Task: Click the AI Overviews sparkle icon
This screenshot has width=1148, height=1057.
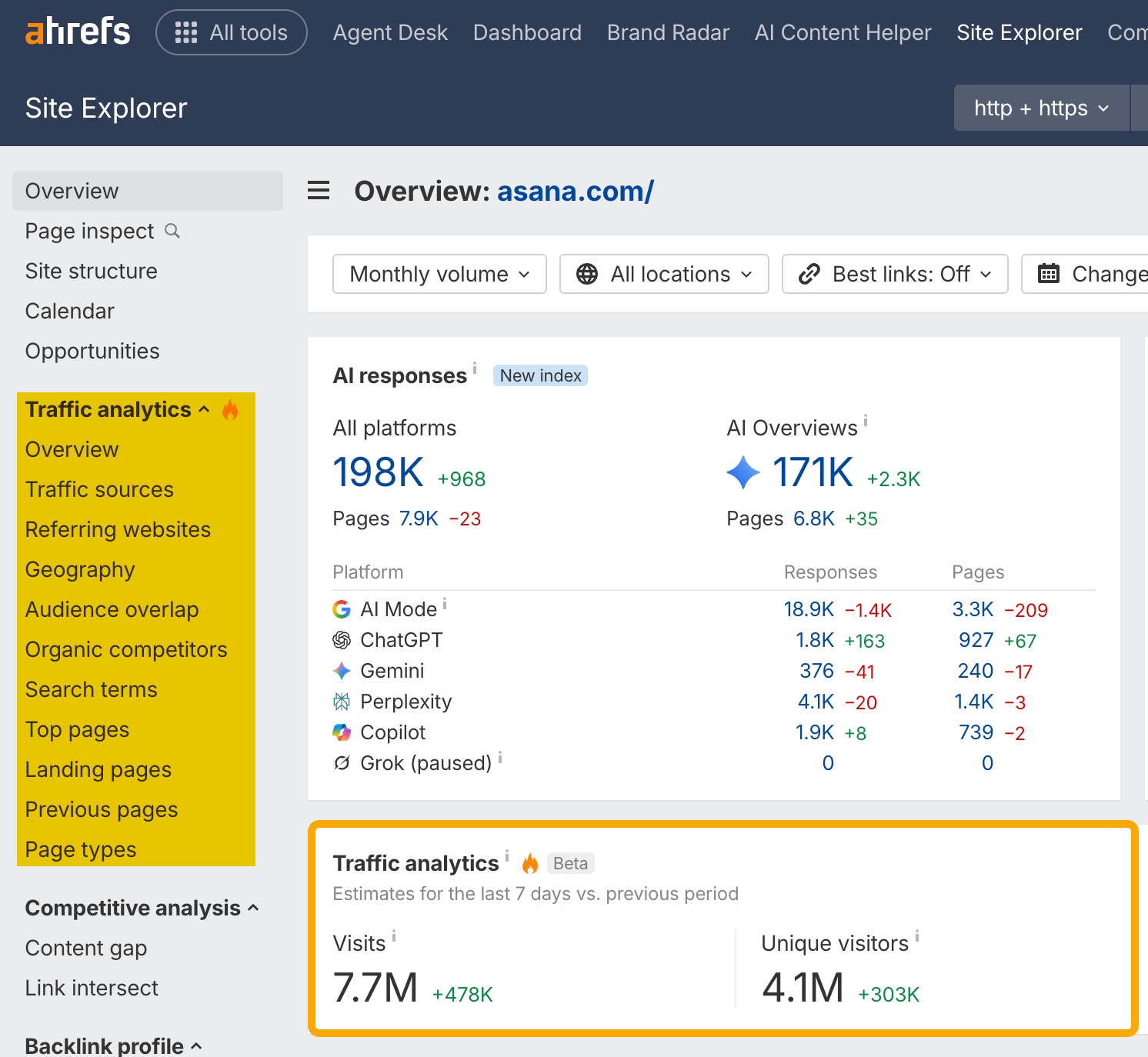Action: coord(743,472)
